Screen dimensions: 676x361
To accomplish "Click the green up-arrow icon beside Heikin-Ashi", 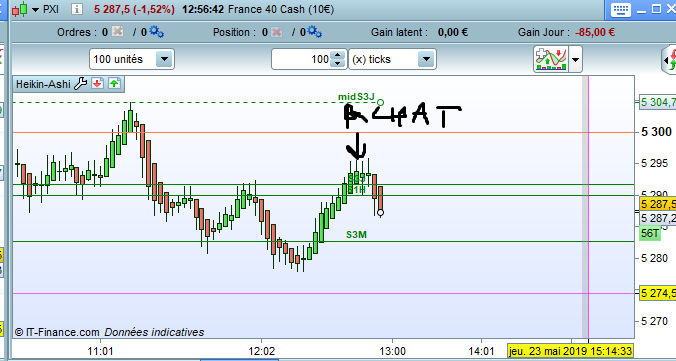I will (114, 84).
